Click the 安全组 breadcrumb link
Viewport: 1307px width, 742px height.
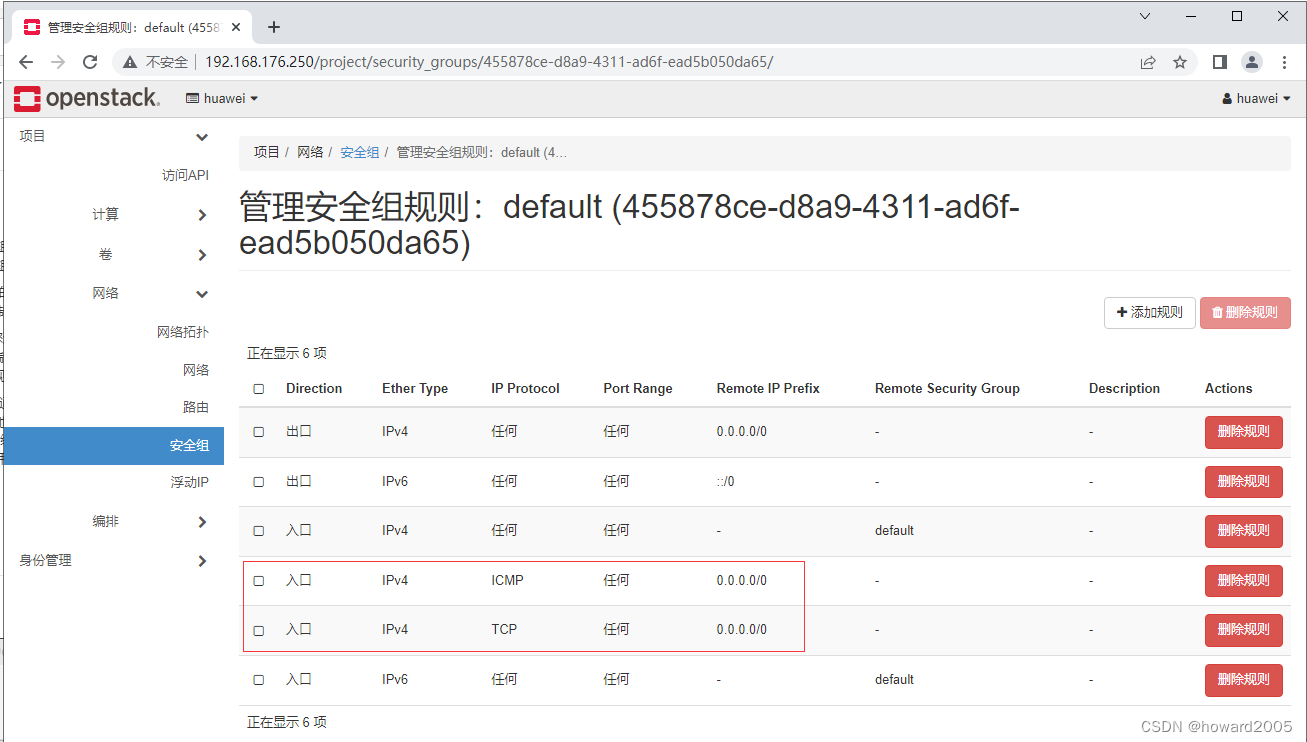360,152
